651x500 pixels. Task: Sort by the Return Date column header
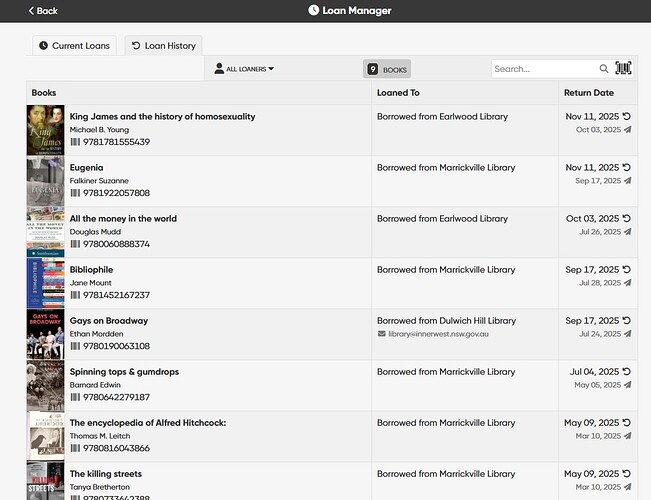[589, 93]
